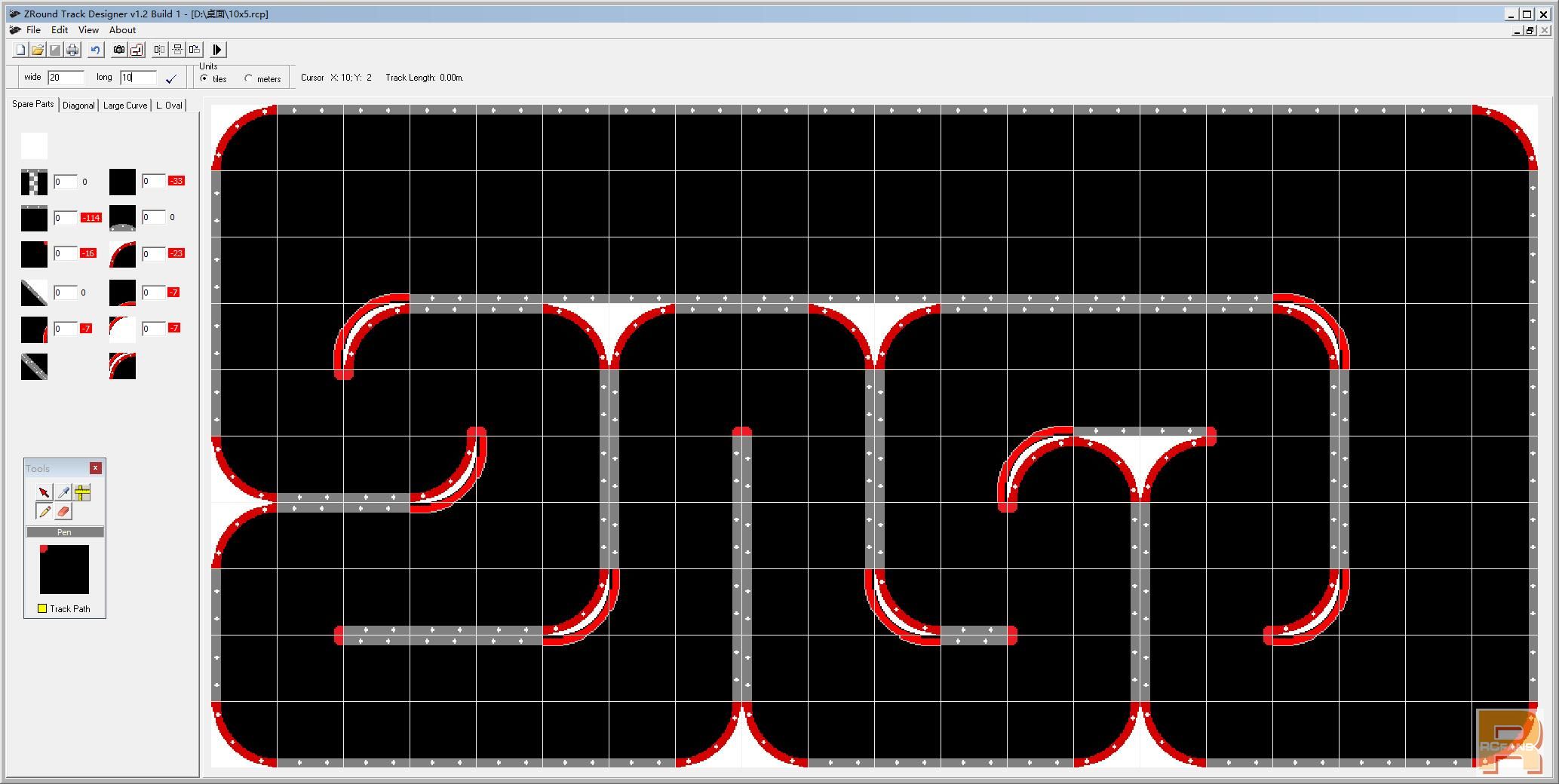Switch to the Spare Parts tab
Image resolution: width=1559 pixels, height=784 pixels.
[33, 104]
